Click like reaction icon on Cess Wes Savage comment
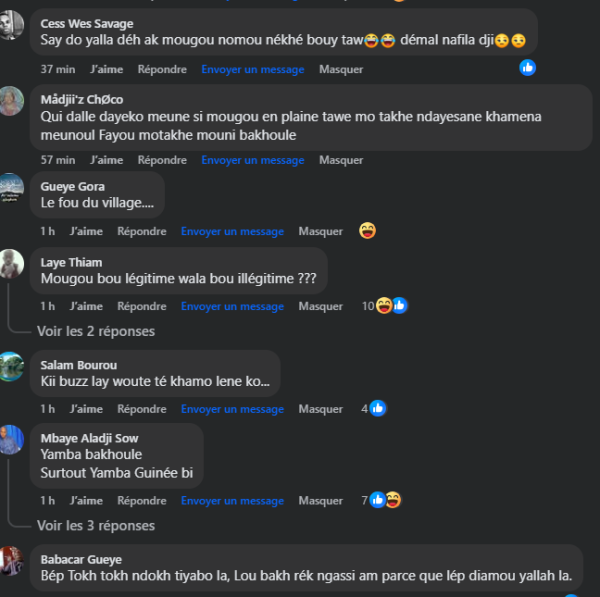 (x=527, y=68)
